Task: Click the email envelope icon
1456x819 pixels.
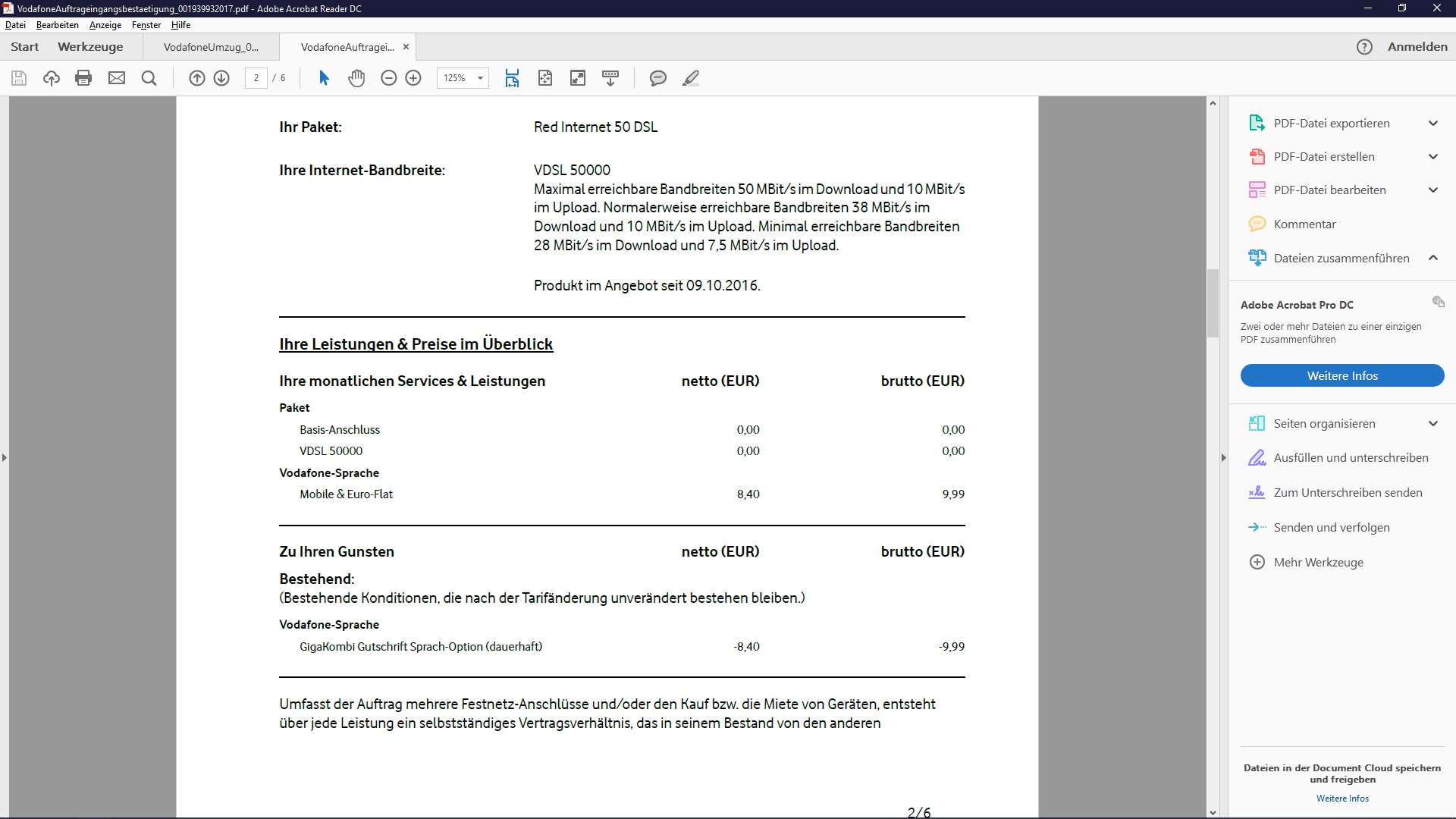Action: click(117, 78)
